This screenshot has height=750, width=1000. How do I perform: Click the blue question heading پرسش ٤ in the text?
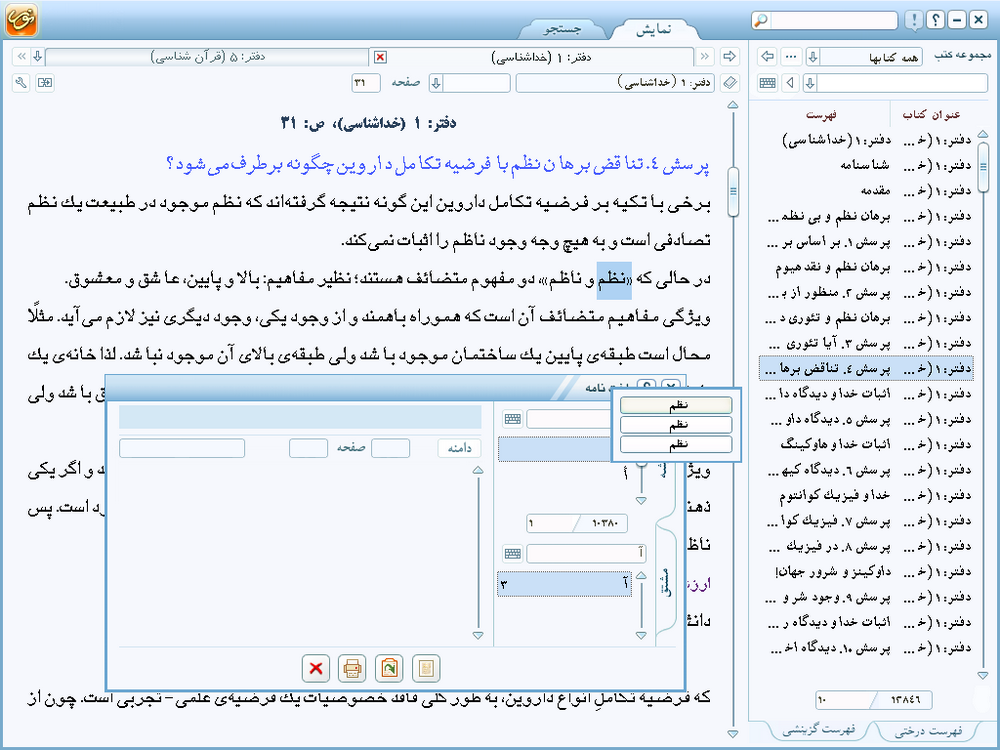point(438,166)
